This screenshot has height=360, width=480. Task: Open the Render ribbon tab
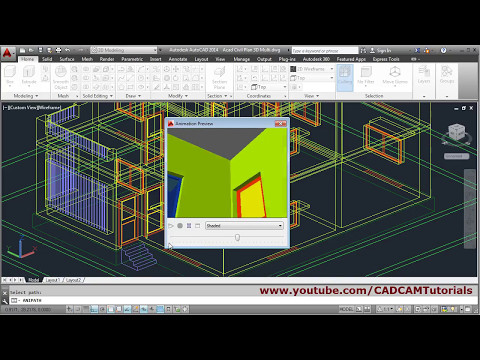click(107, 59)
